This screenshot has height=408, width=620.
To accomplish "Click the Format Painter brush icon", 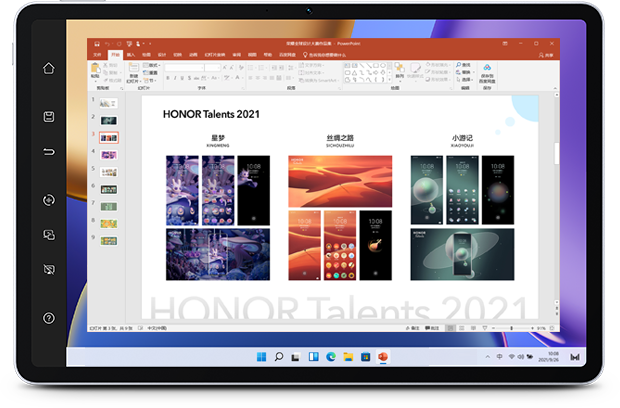I will pyautogui.click(x=106, y=80).
